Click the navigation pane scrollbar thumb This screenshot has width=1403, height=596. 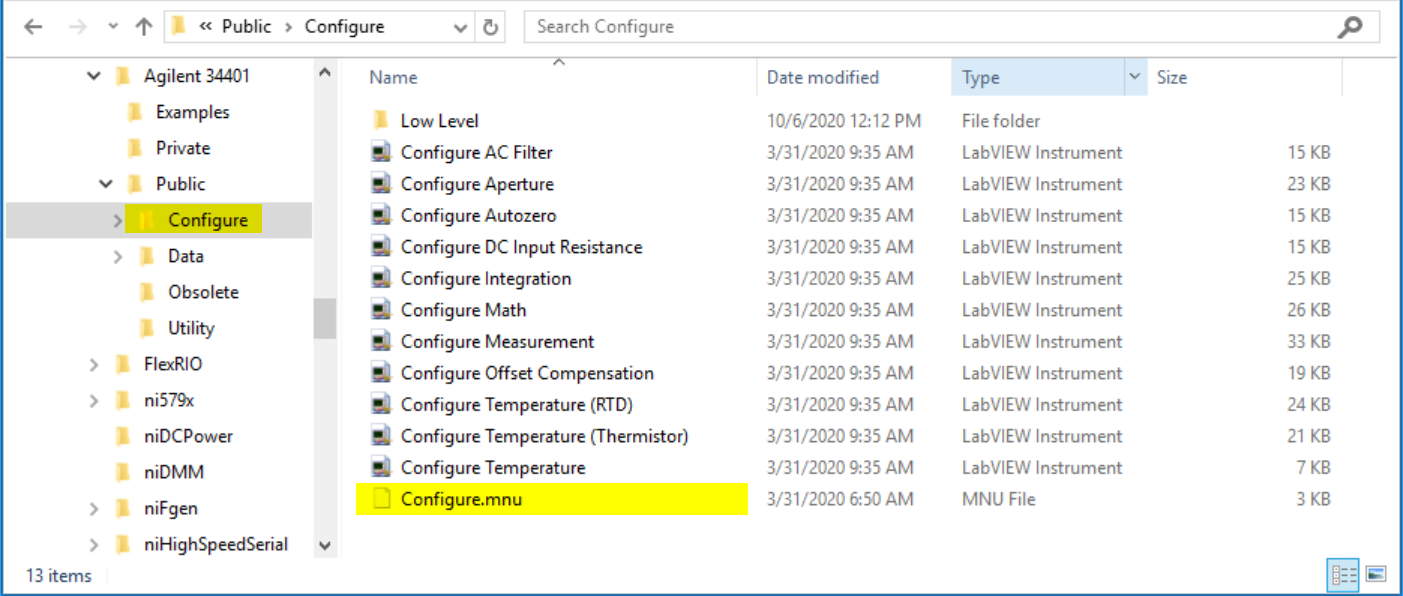(x=324, y=319)
